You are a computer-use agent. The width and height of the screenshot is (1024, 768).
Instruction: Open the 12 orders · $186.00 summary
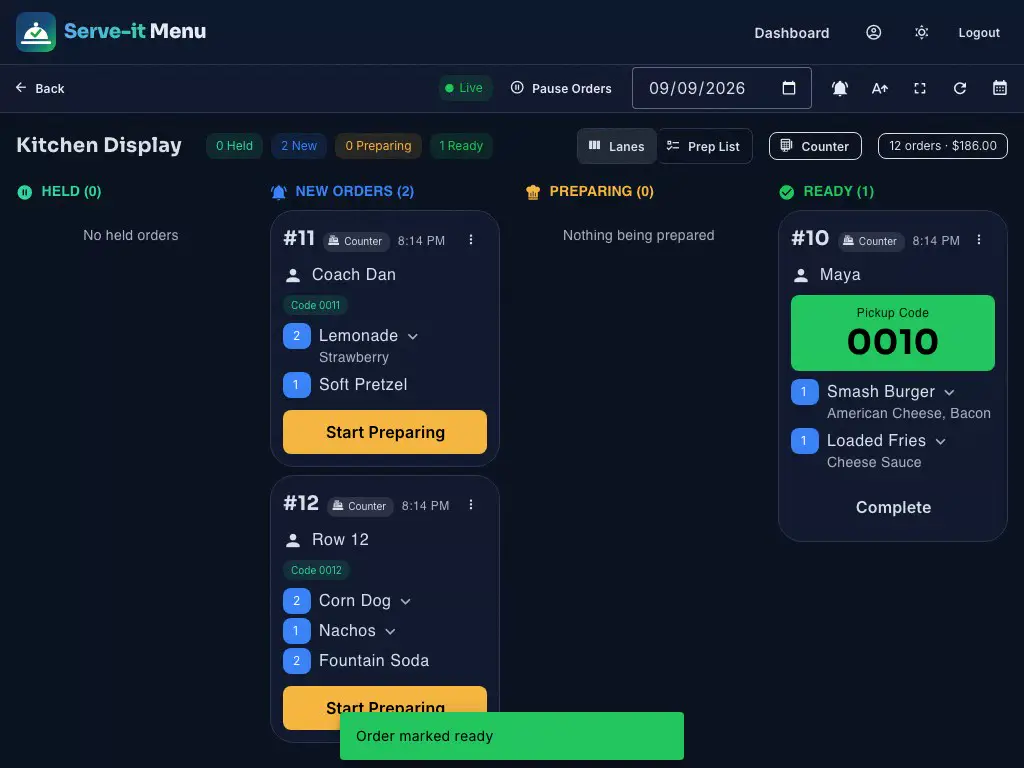pyautogui.click(x=942, y=146)
